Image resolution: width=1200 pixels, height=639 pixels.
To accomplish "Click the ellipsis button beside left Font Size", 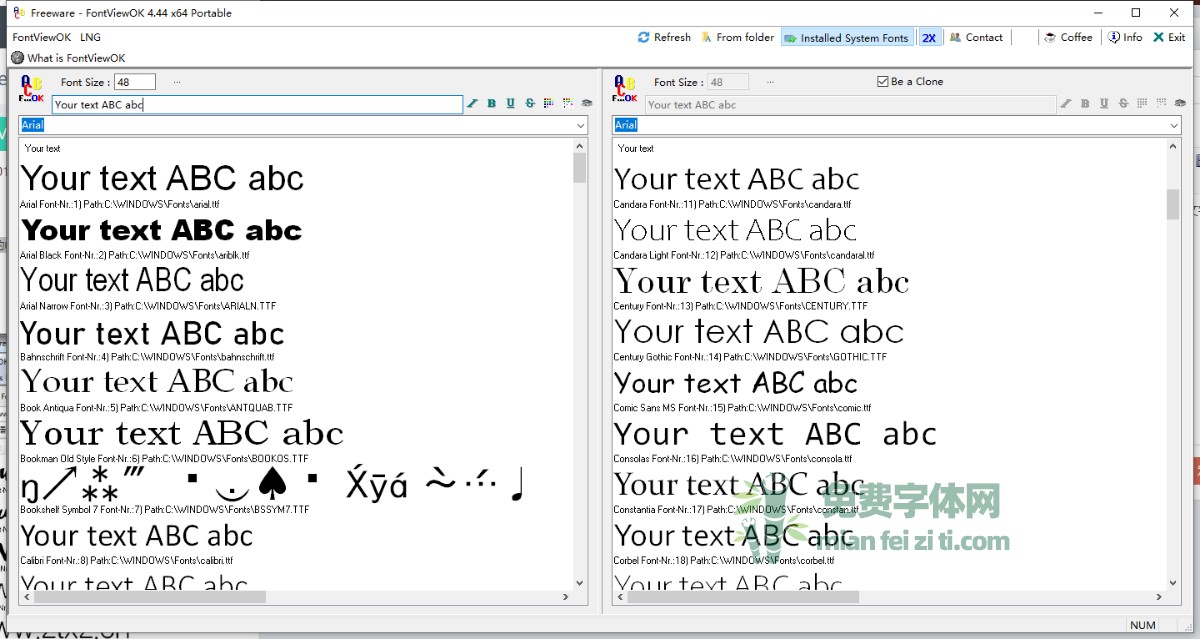I will click(177, 82).
